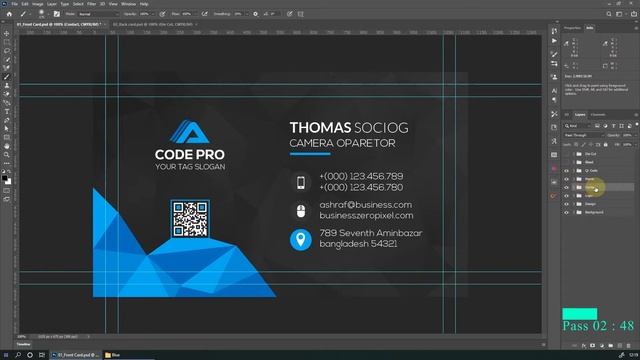Expand the Die Cut group
The image size is (640, 360).
(573, 154)
